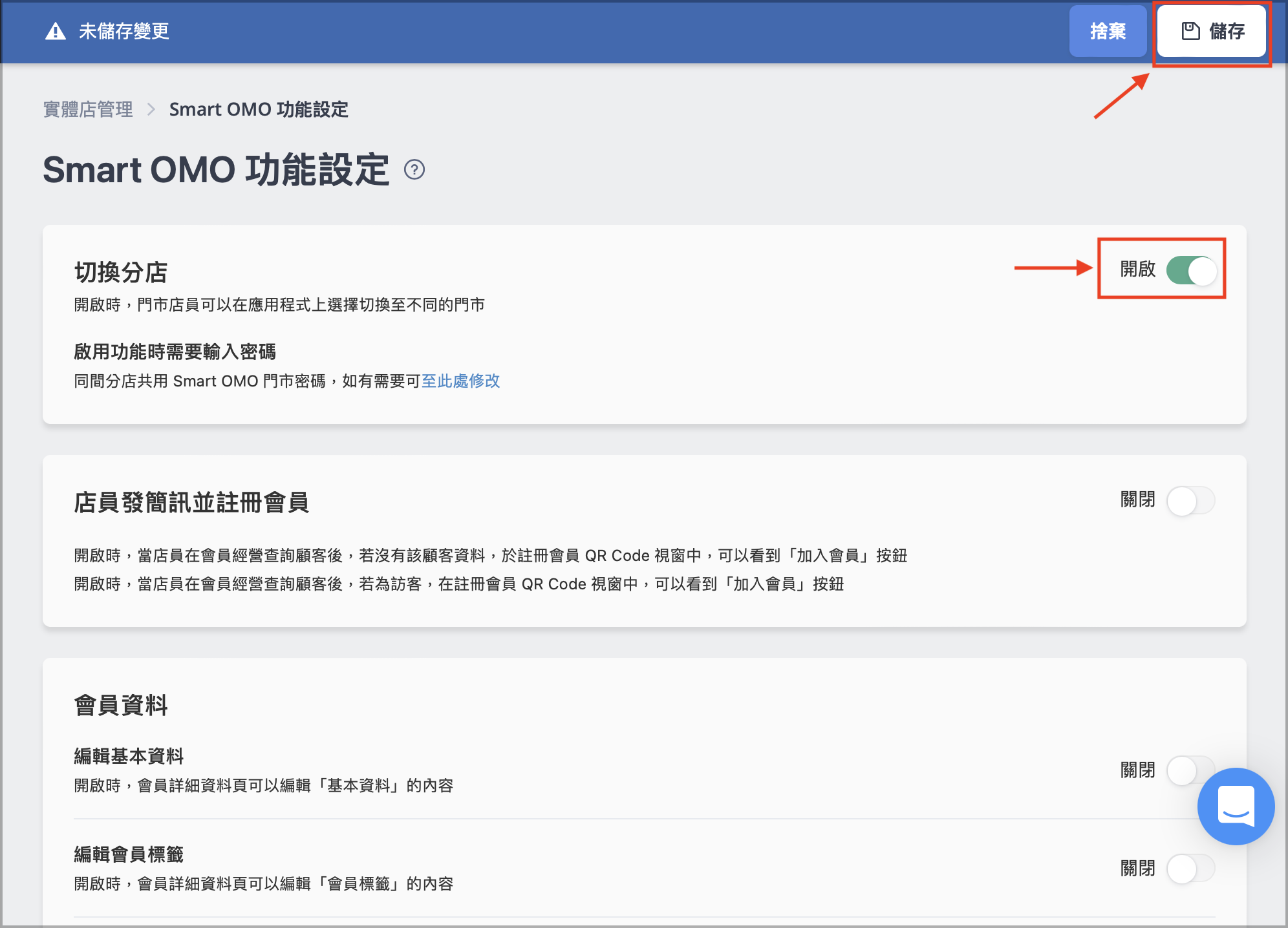This screenshot has width=1288, height=928.
Task: Go to 實體店管理 breadcrumb
Action: [88, 109]
